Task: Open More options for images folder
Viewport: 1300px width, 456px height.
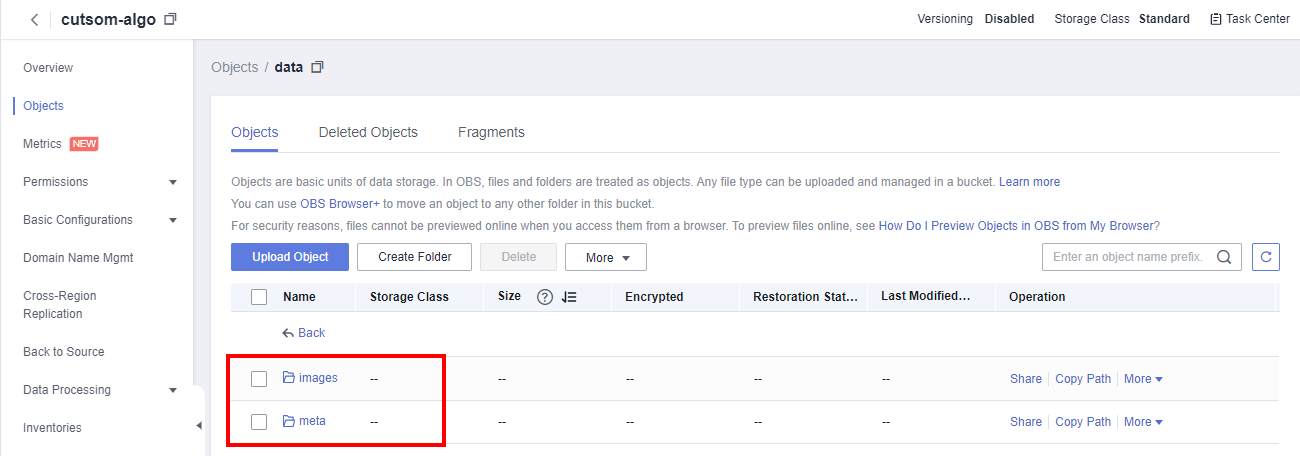Action: click(1143, 379)
